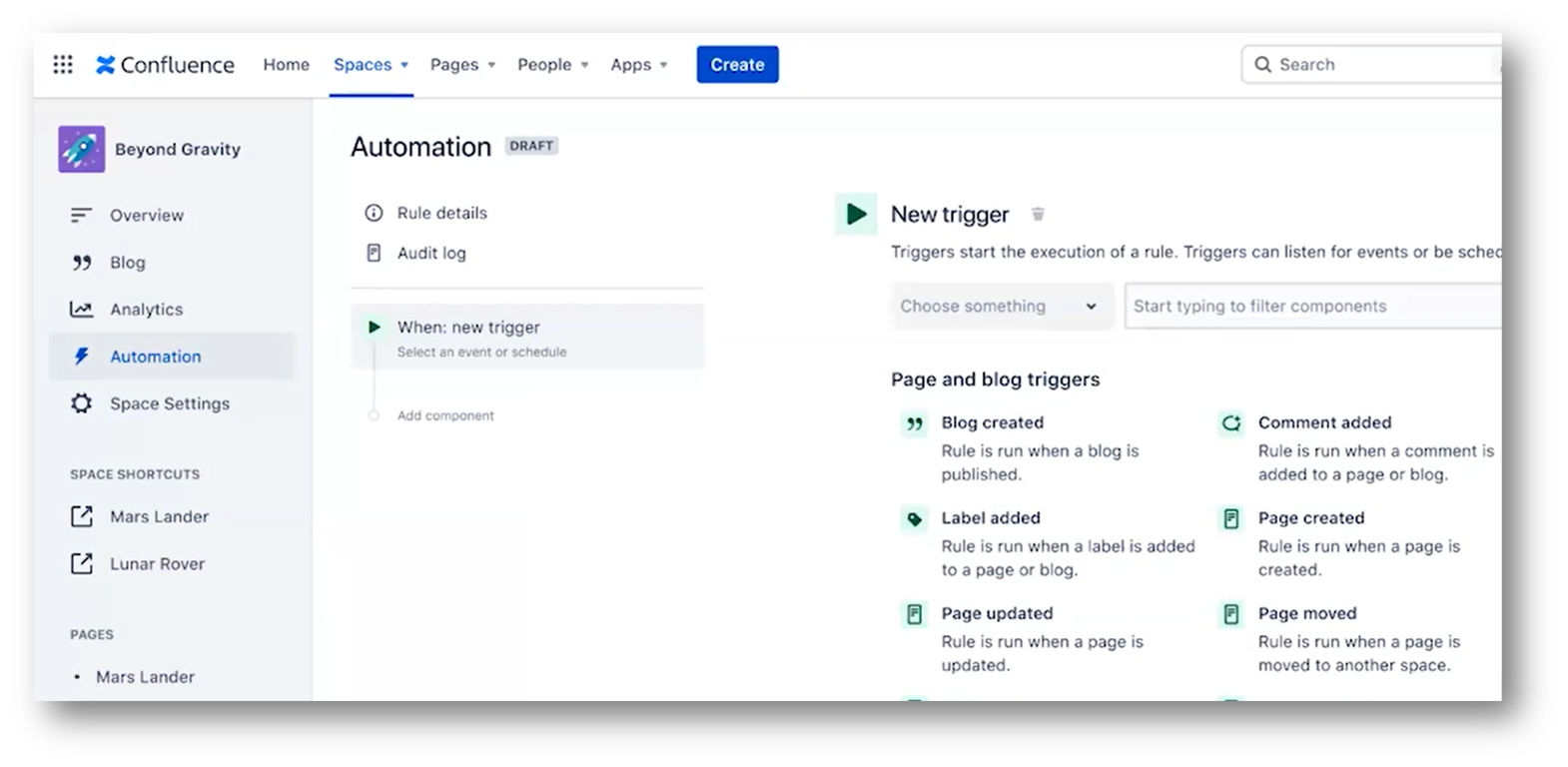This screenshot has width=1568, height=767.
Task: Click the Space Settings gear icon
Action: pyautogui.click(x=81, y=403)
